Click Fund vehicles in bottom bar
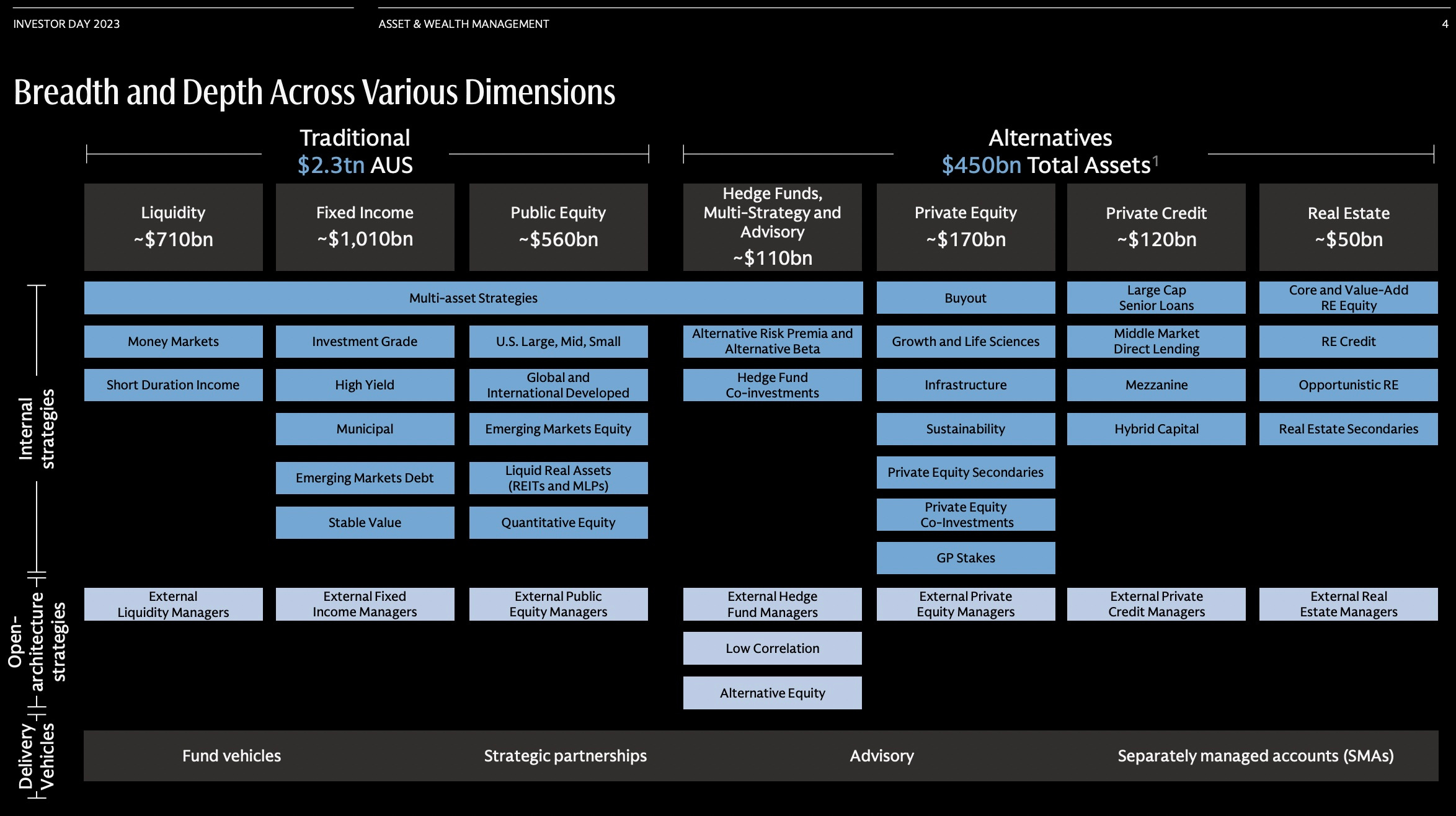 (x=231, y=756)
